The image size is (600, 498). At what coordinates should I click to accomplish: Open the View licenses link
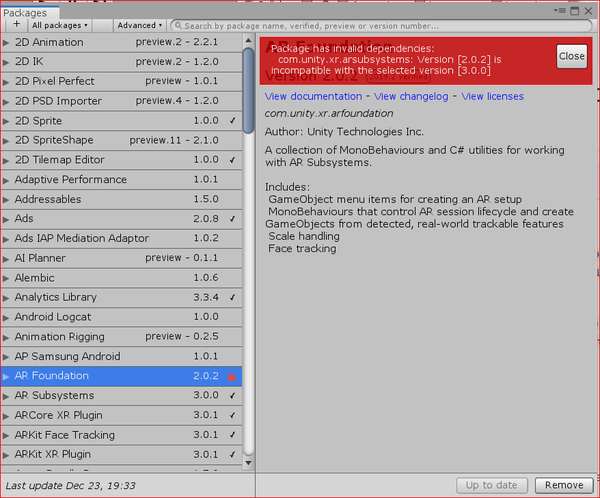click(492, 96)
